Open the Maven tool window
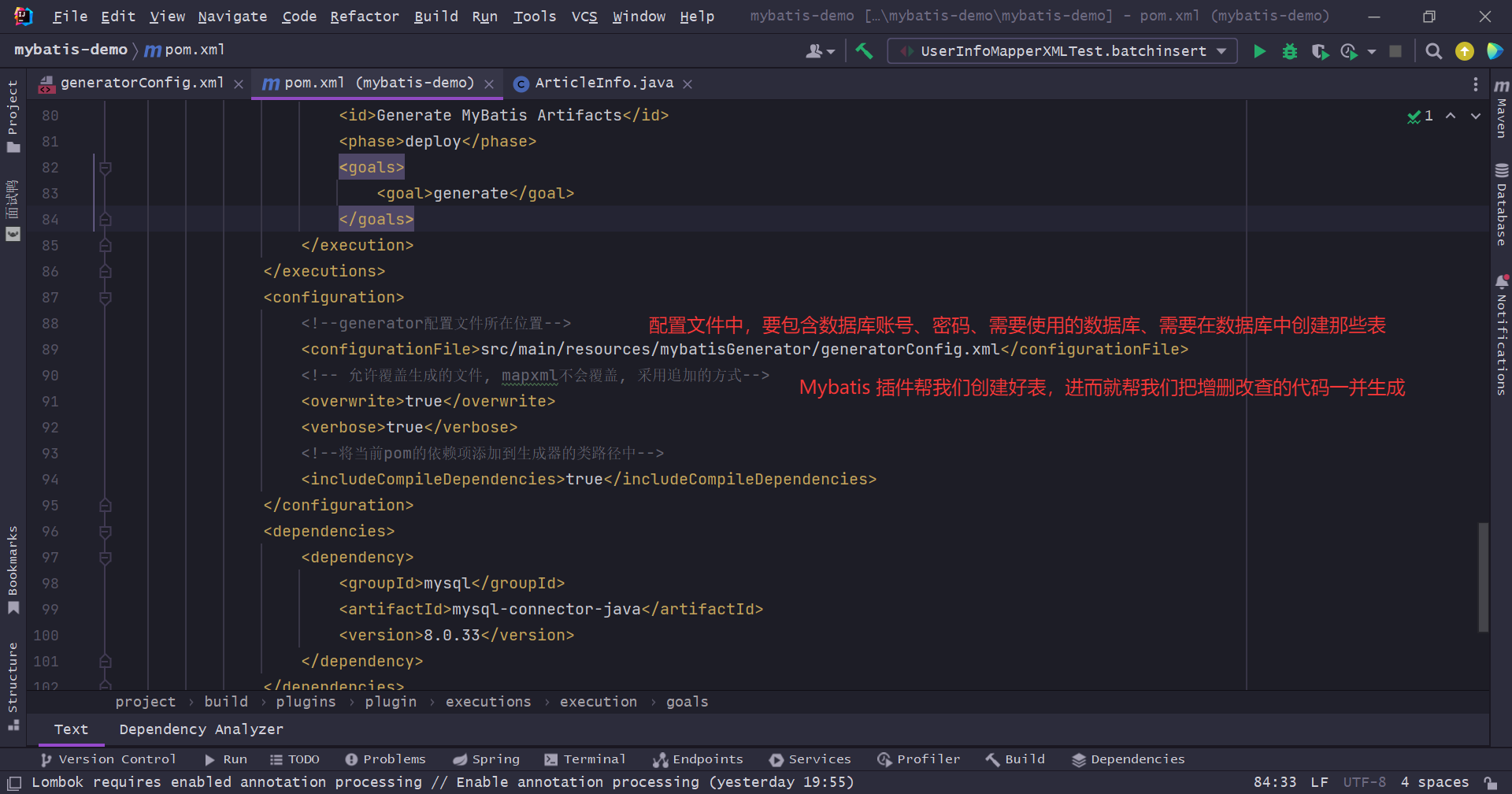This screenshot has width=1512, height=794. 1502,108
